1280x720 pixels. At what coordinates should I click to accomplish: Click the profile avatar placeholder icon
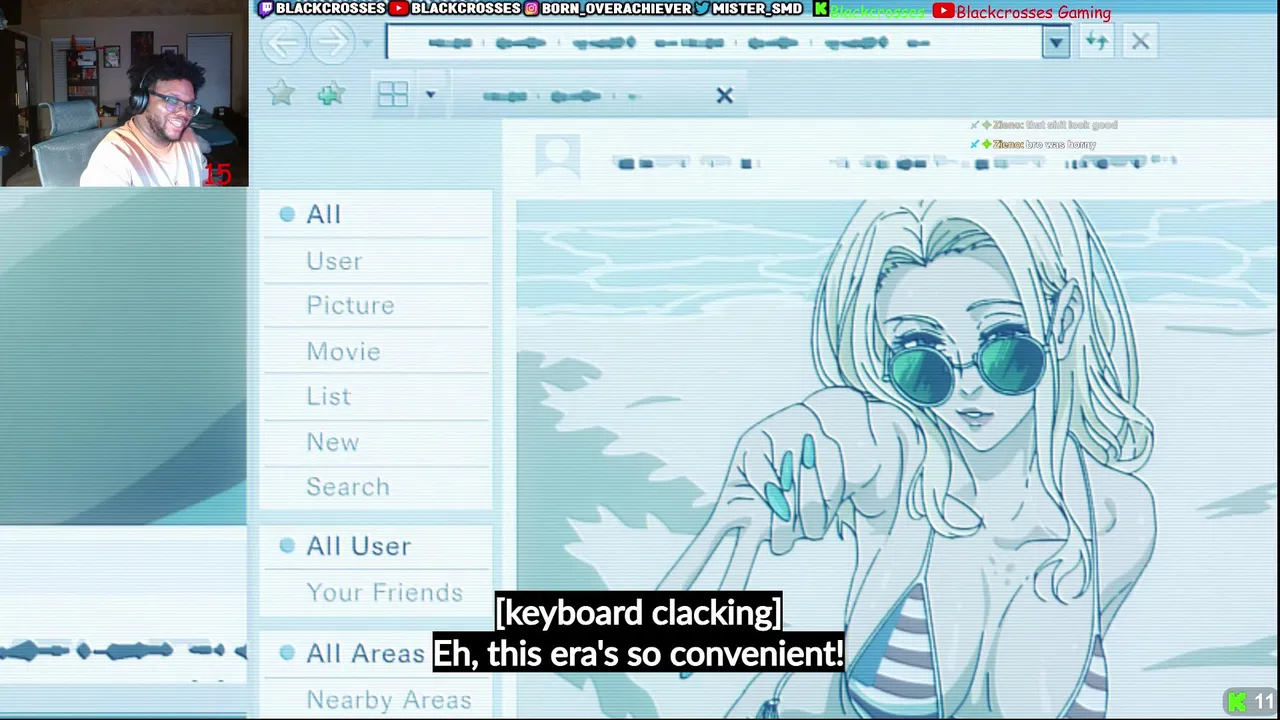(x=557, y=156)
